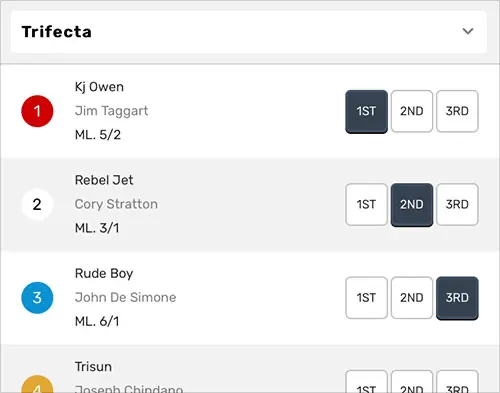Screen dimensions: 500x393
Task: Pick 3RD for Rebel Jet
Action: point(457,204)
